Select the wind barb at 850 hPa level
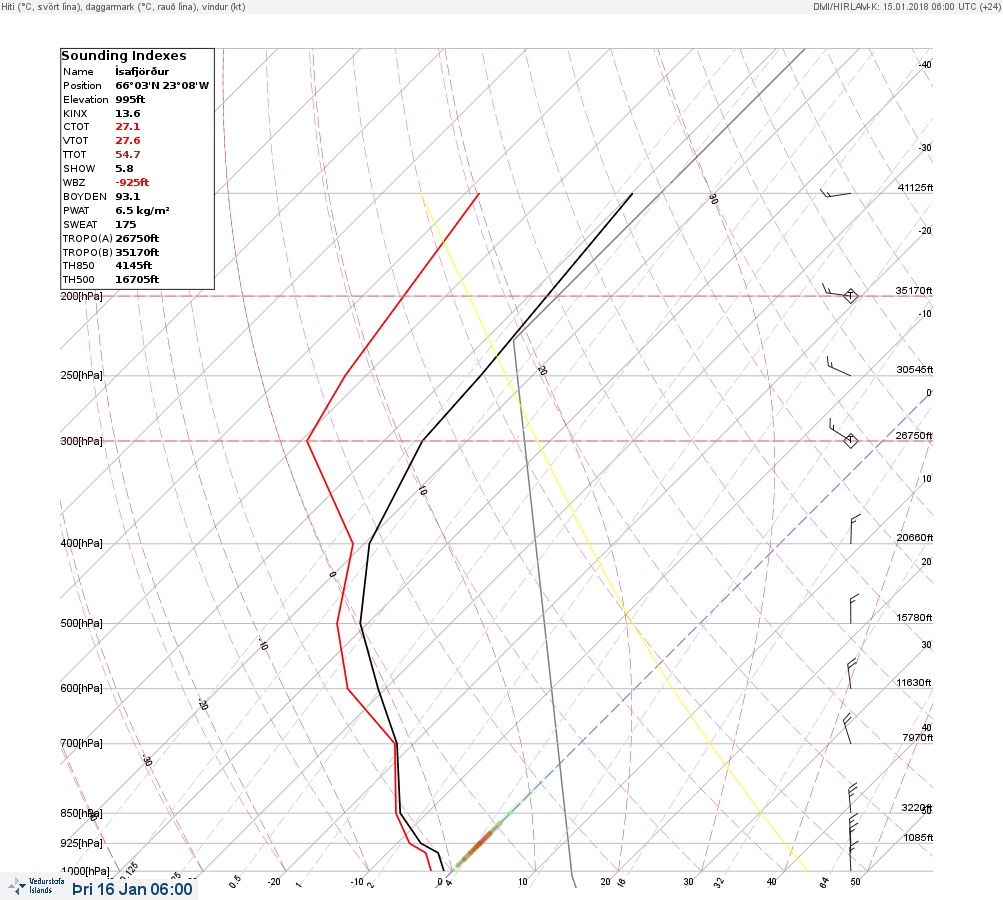Screen dimensions: 1003x900 coord(852,798)
